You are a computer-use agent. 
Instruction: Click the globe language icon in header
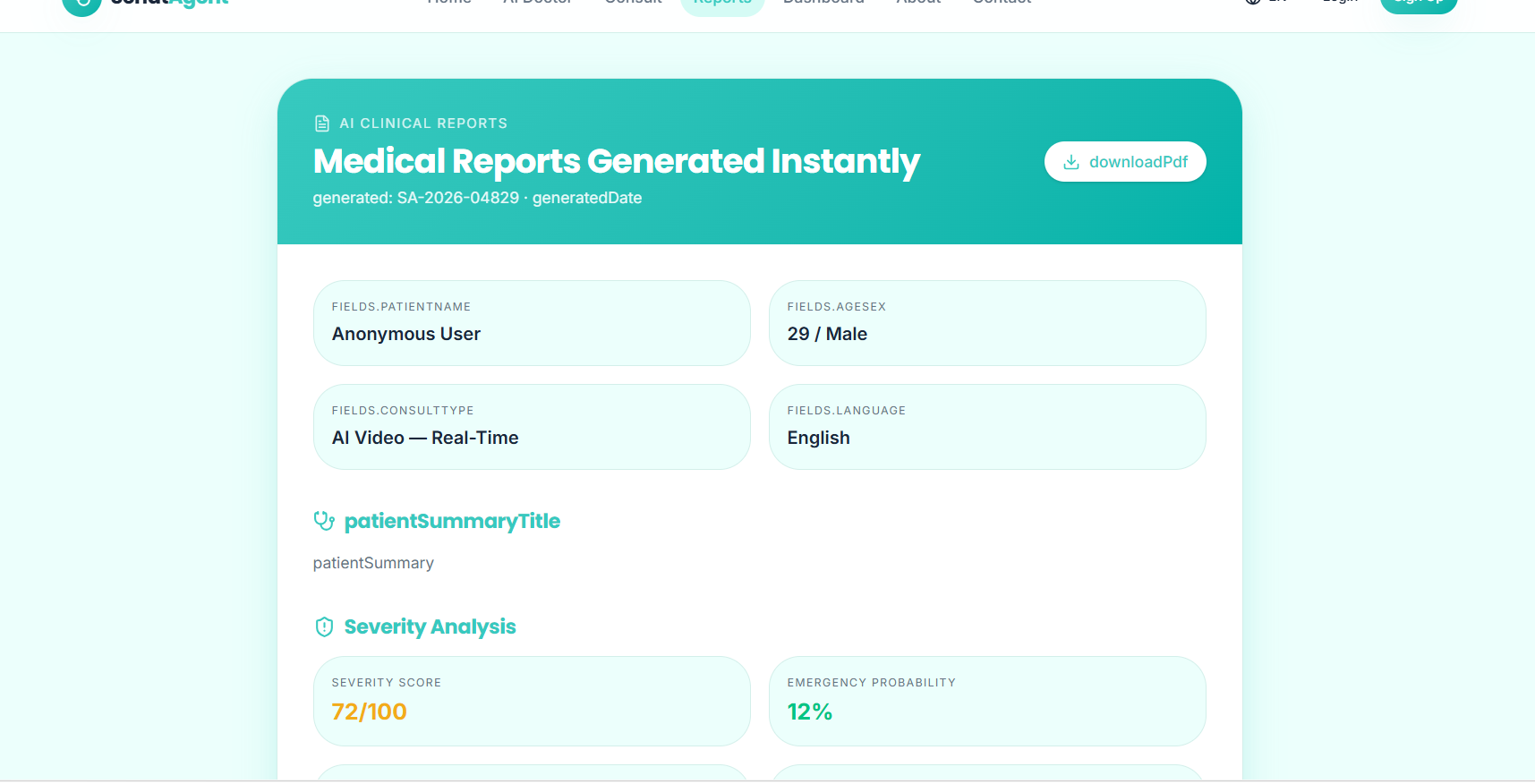pos(1253,2)
